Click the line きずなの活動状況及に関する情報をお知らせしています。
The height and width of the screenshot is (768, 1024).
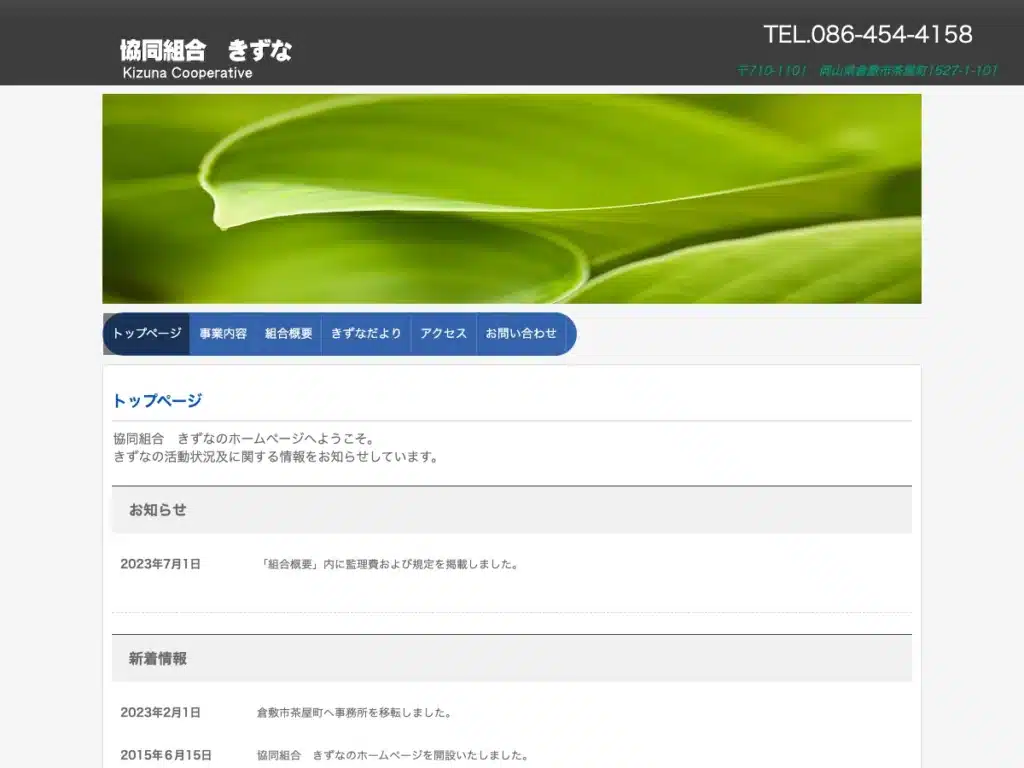pyautogui.click(x=276, y=456)
